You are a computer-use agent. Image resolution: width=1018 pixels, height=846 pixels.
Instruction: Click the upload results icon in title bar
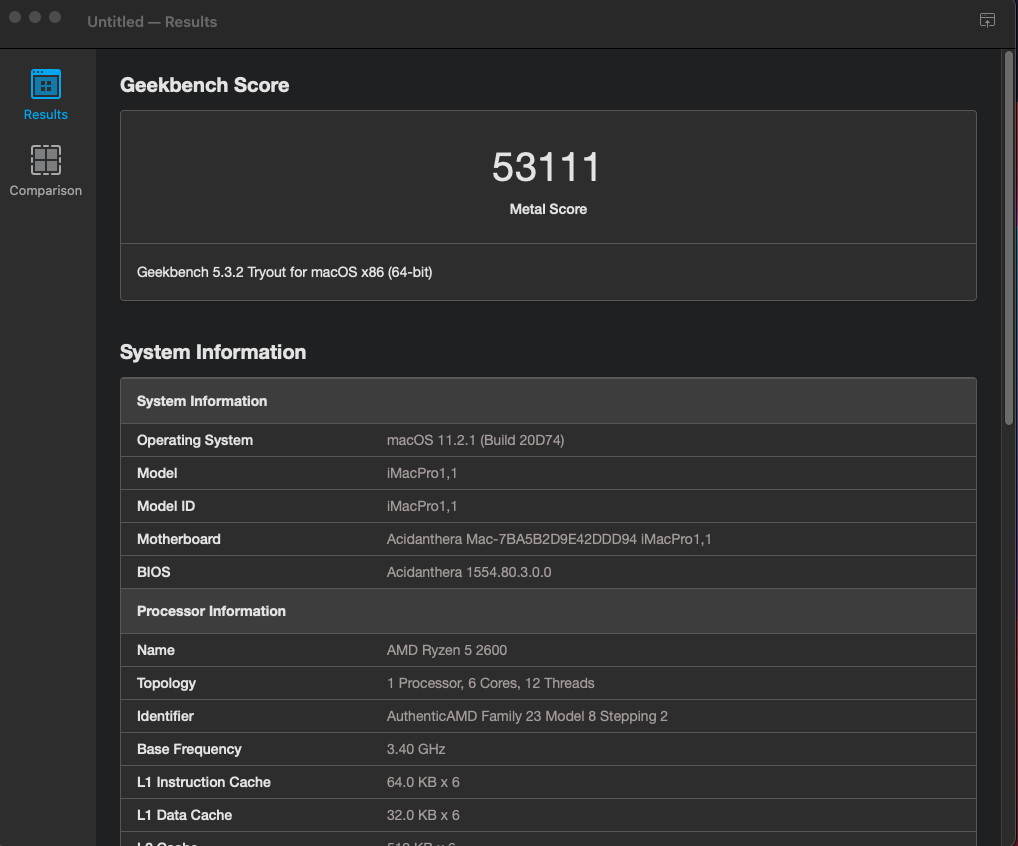coord(987,21)
